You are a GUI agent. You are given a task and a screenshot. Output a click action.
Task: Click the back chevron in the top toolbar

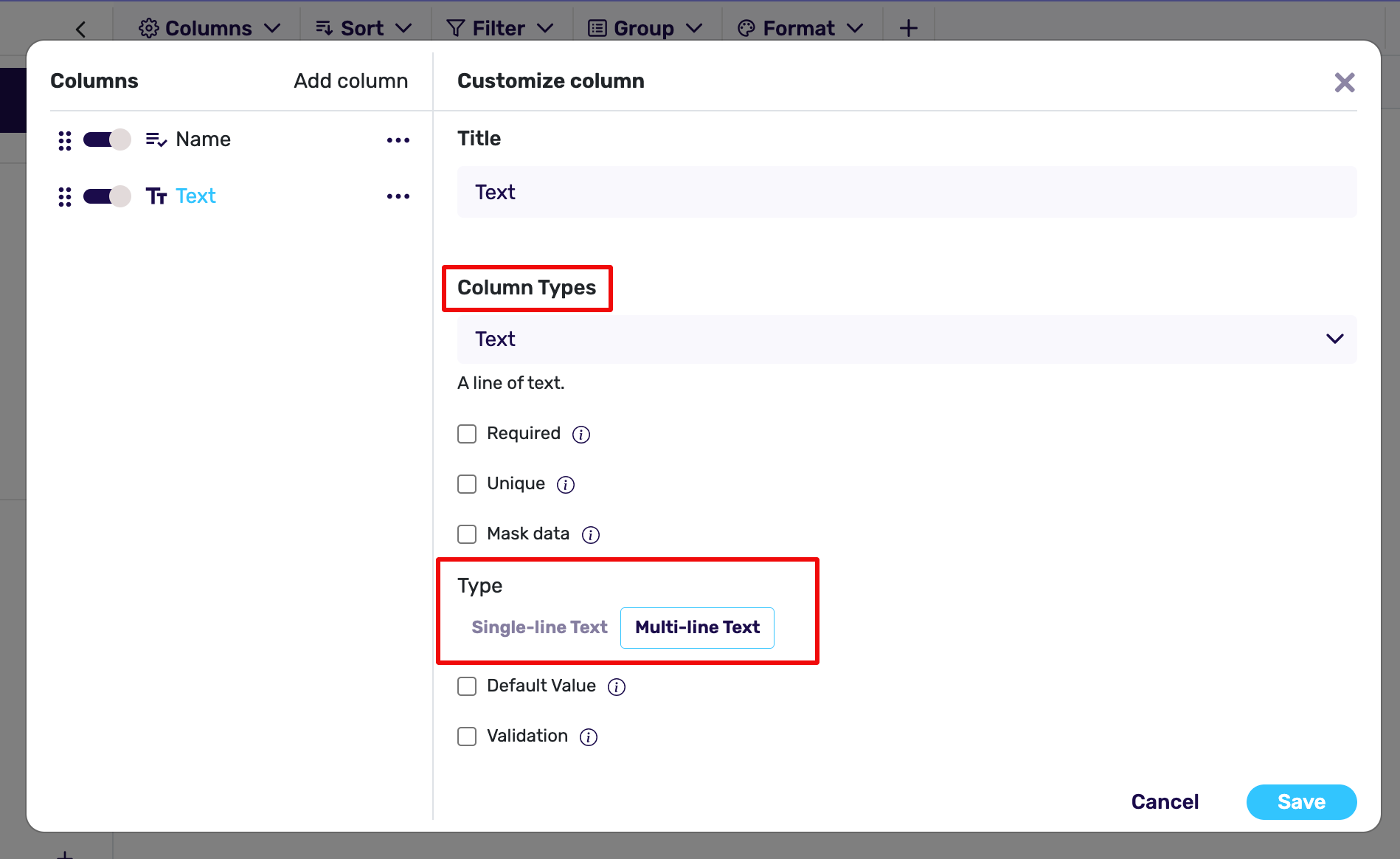point(80,28)
